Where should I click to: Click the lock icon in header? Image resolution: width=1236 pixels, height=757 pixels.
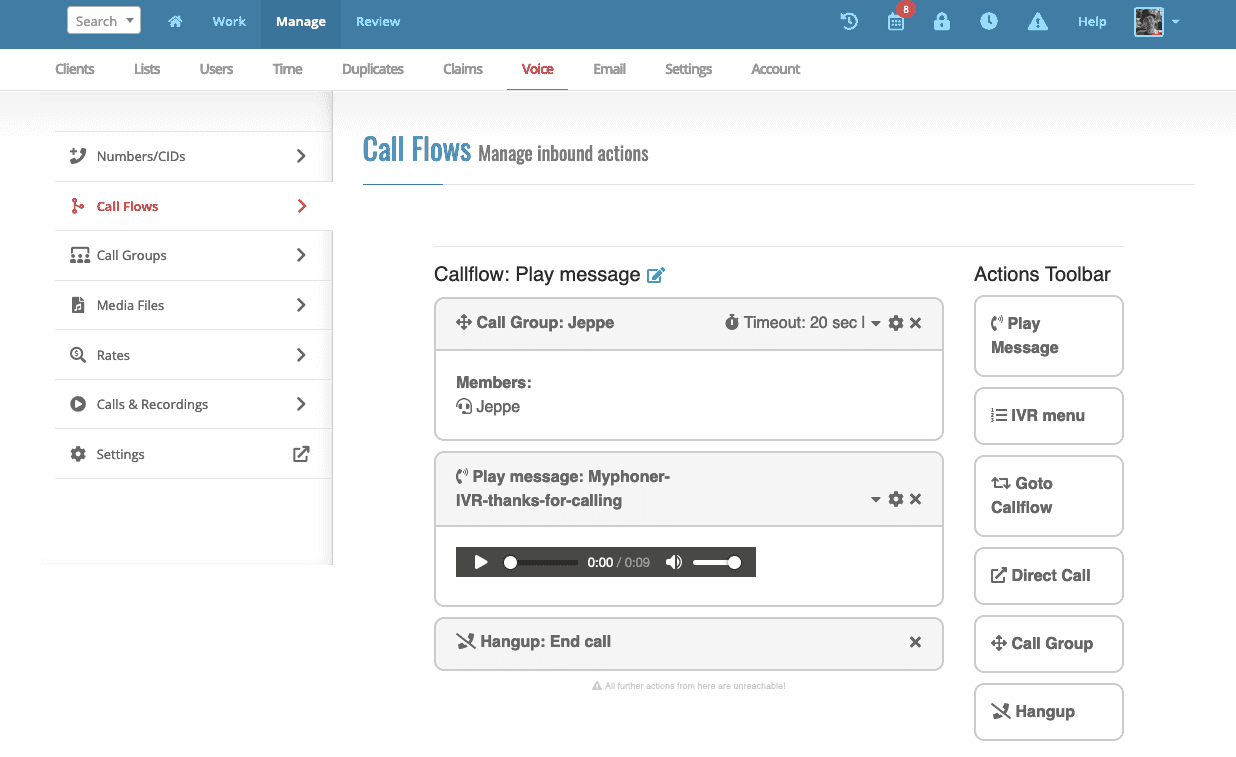point(941,21)
